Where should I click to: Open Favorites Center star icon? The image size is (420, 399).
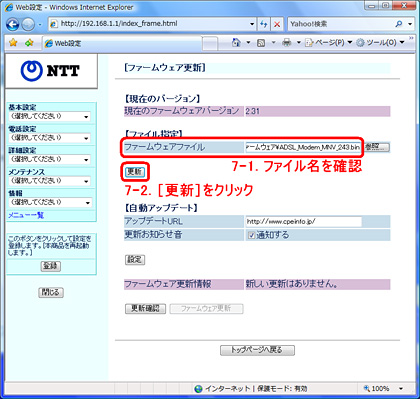tap(13, 43)
